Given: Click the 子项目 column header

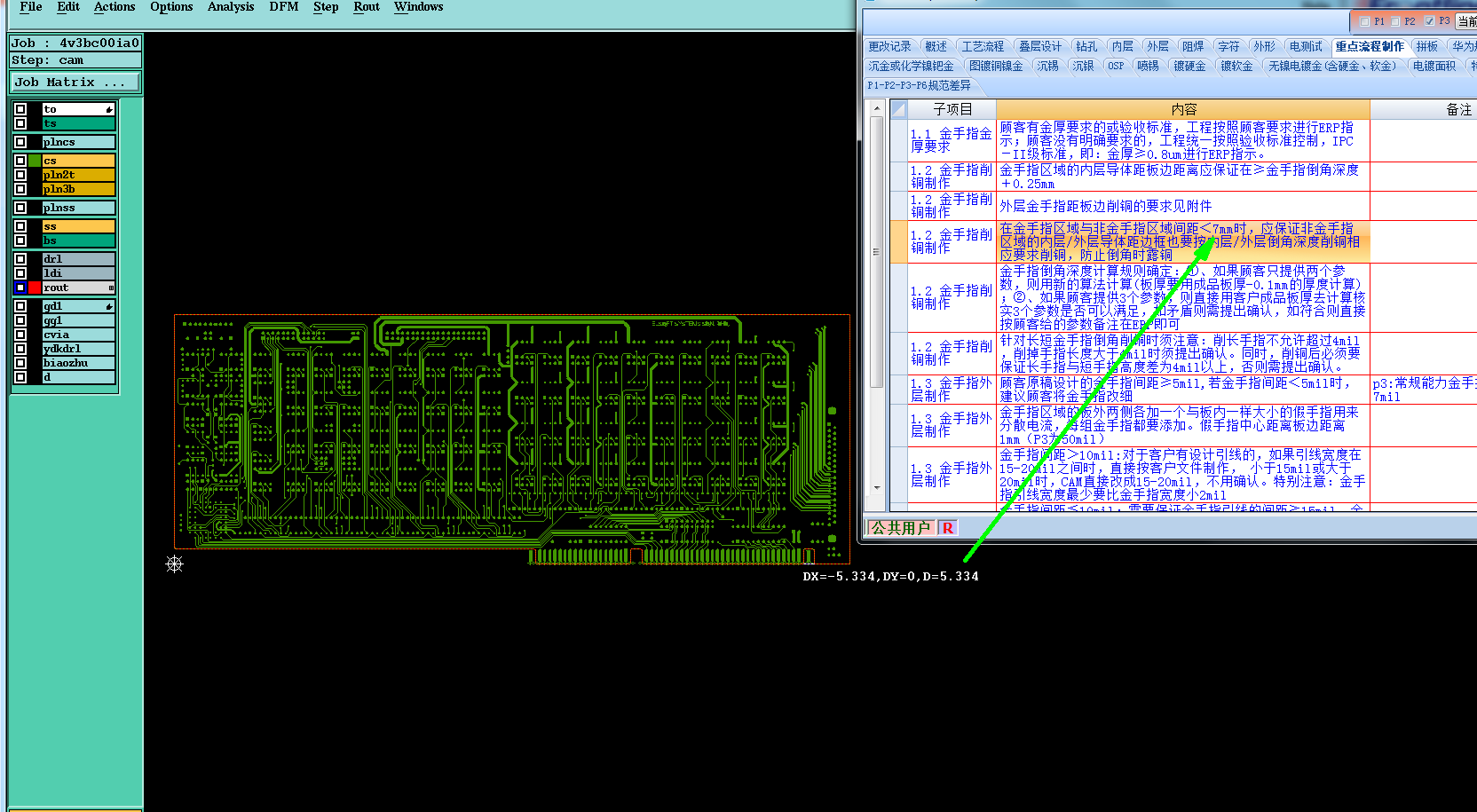Looking at the screenshot, I should pyautogui.click(x=952, y=109).
